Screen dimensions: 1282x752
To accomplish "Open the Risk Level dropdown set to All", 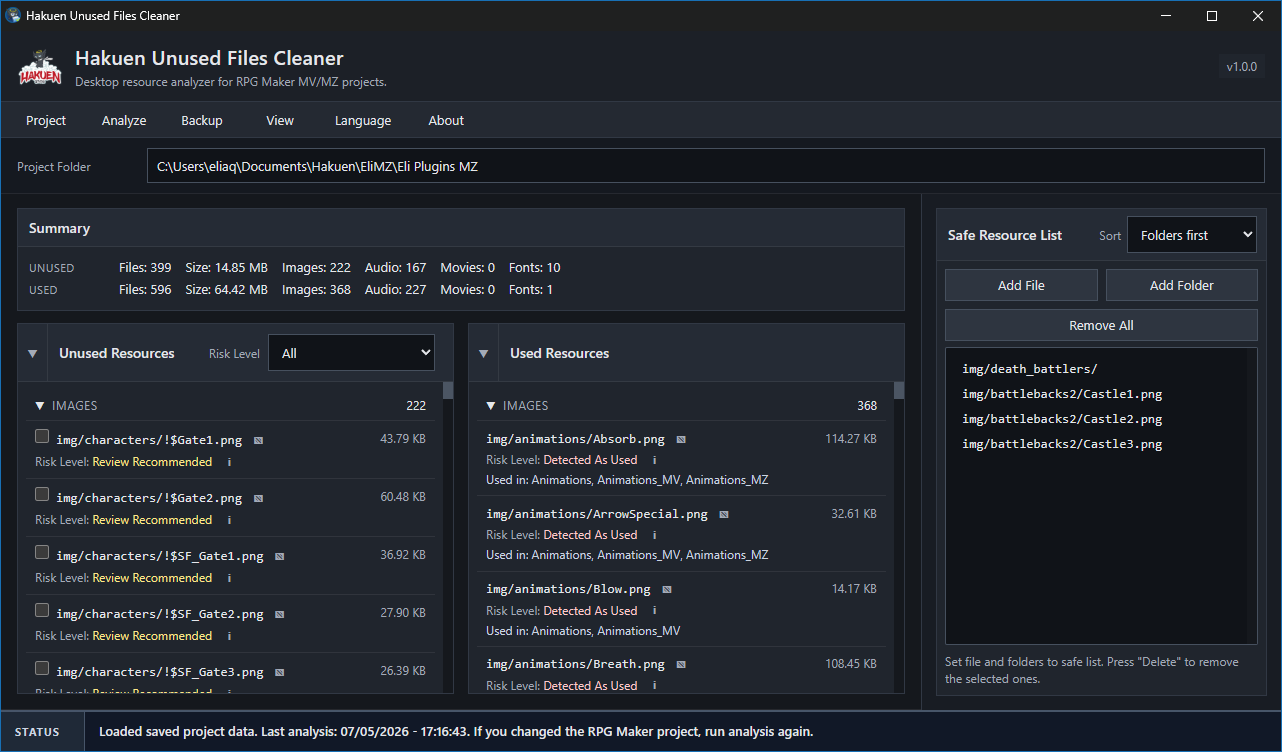I will coord(352,353).
